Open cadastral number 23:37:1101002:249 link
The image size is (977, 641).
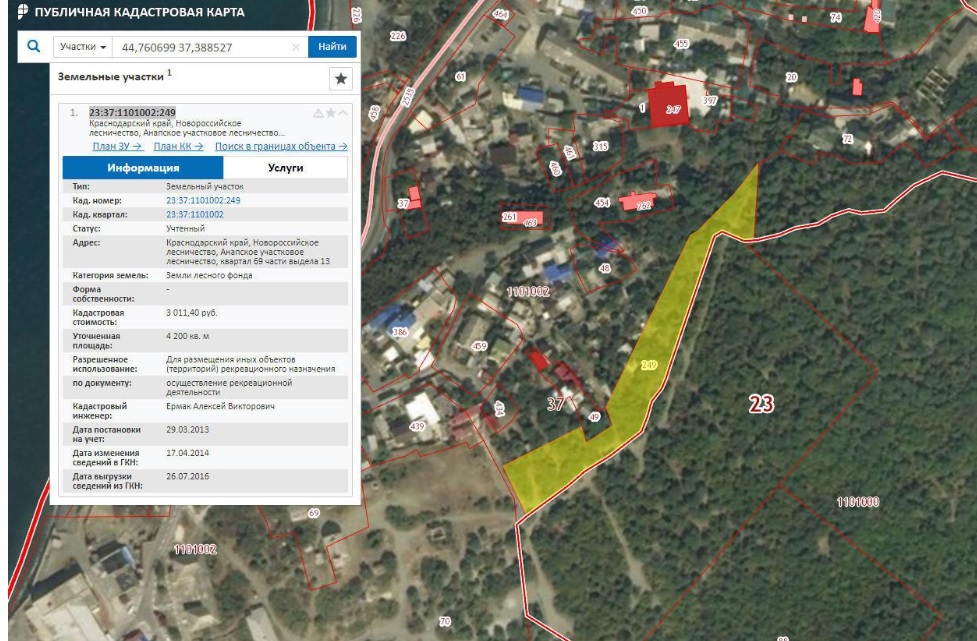point(203,201)
